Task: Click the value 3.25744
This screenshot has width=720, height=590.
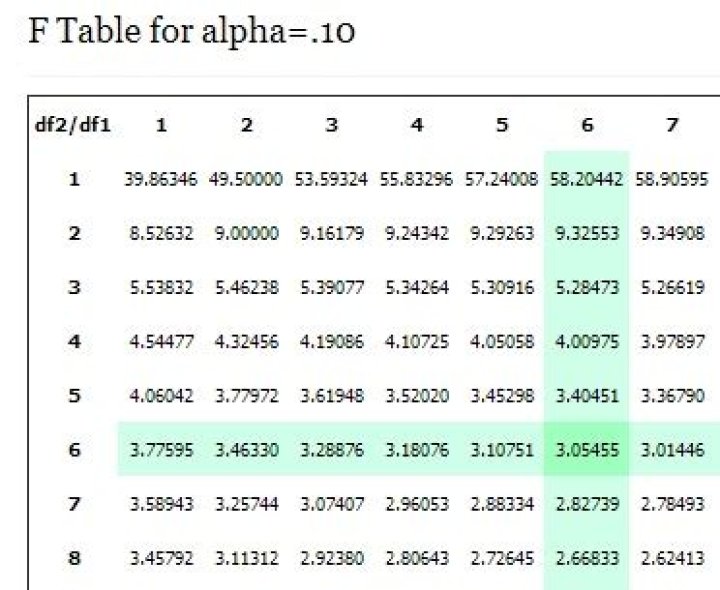Action: 246,504
